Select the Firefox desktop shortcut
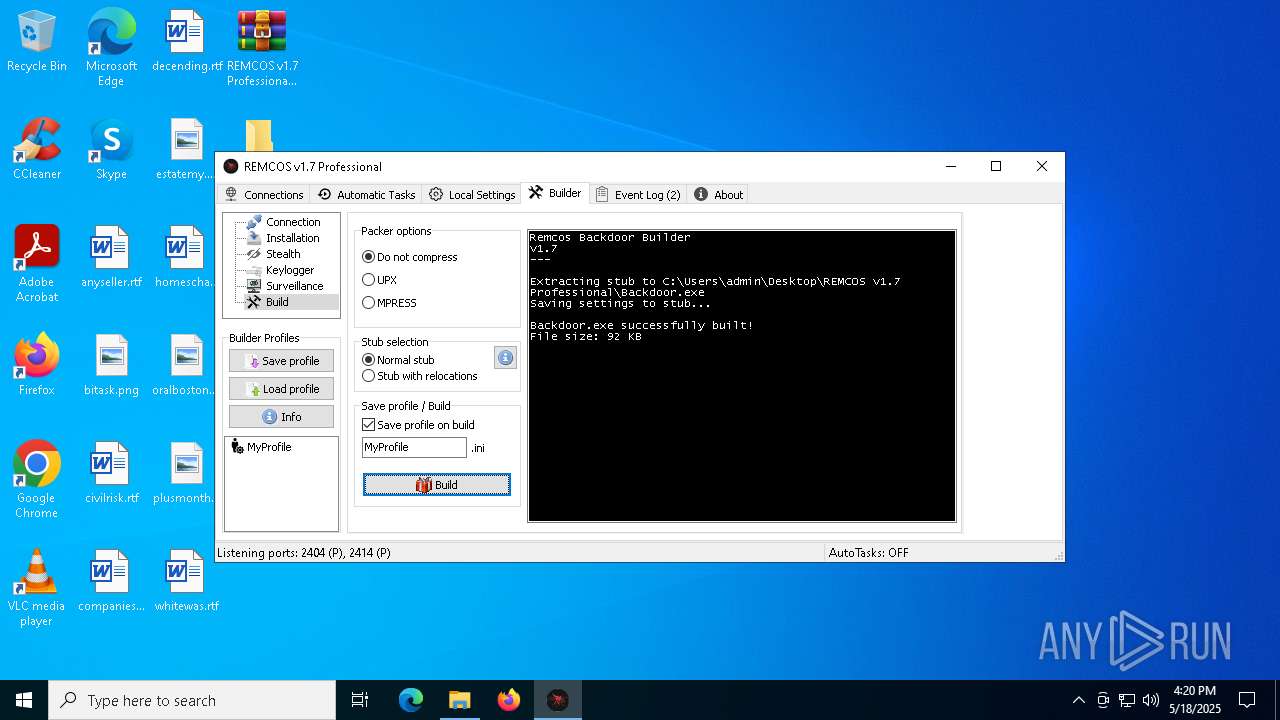Viewport: 1280px width, 720px height. [x=37, y=366]
